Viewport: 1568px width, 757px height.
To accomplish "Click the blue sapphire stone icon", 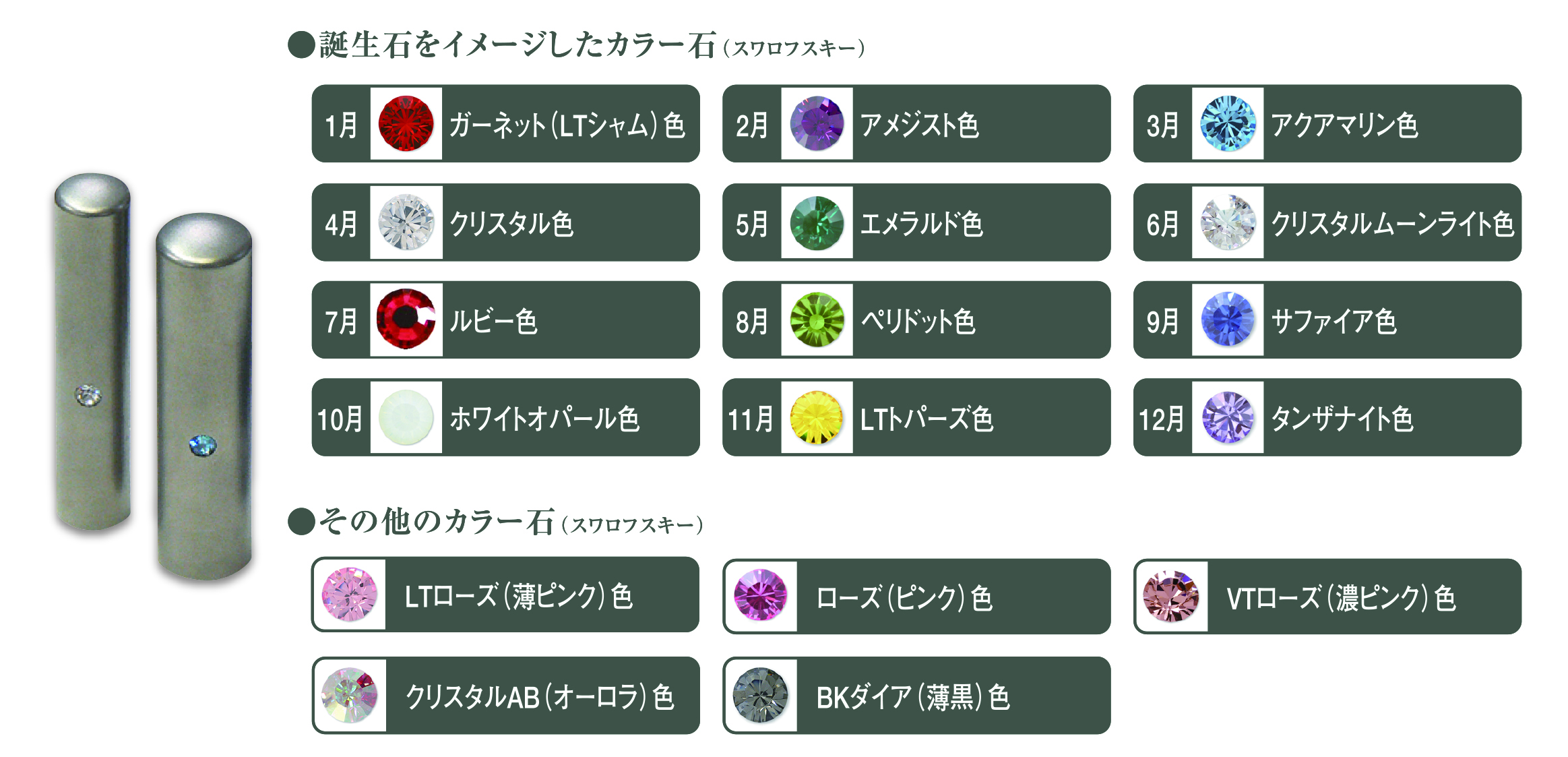I will (1228, 320).
